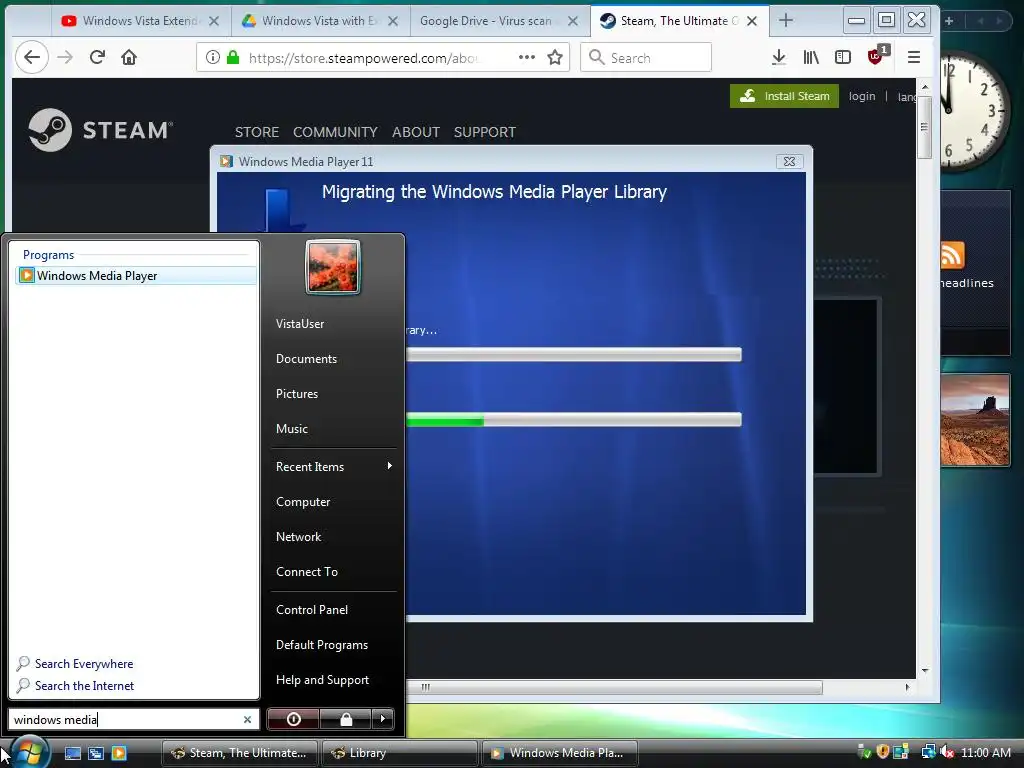Screen dimensions: 1024x768
Task: Click the Install Steam button
Action: pos(784,96)
